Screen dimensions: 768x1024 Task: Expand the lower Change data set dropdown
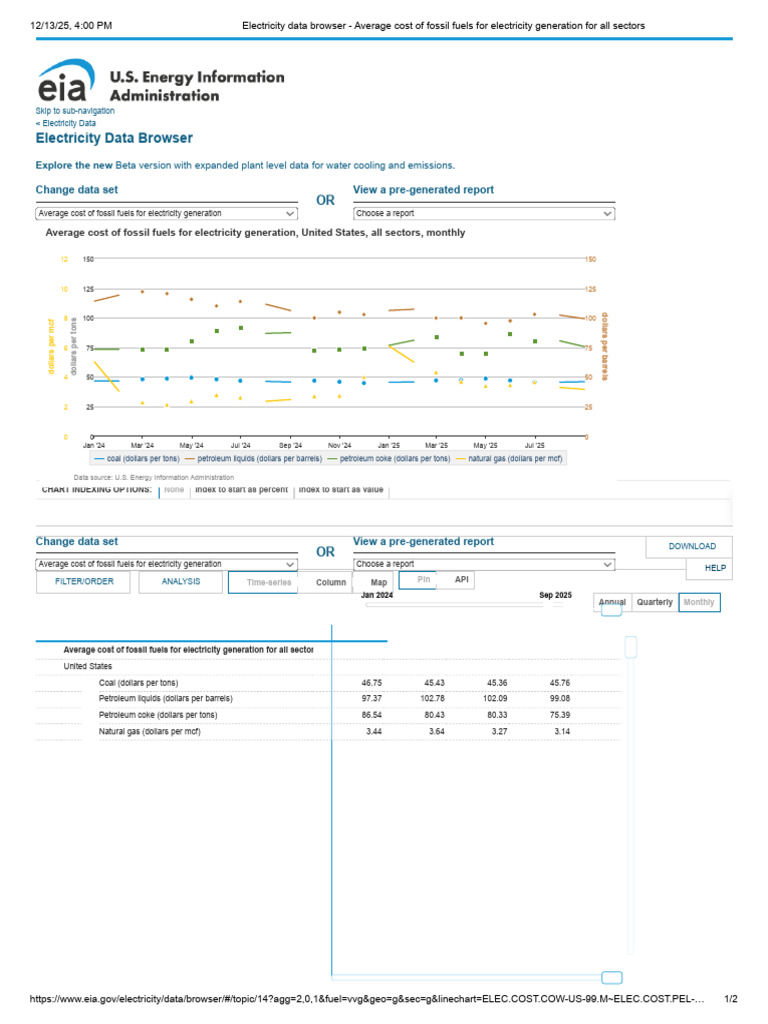167,564
